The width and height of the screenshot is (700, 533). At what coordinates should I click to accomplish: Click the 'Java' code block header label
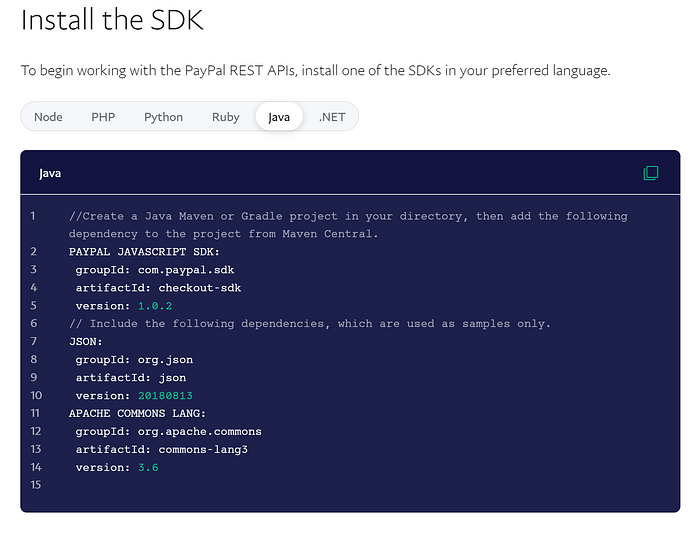[50, 173]
